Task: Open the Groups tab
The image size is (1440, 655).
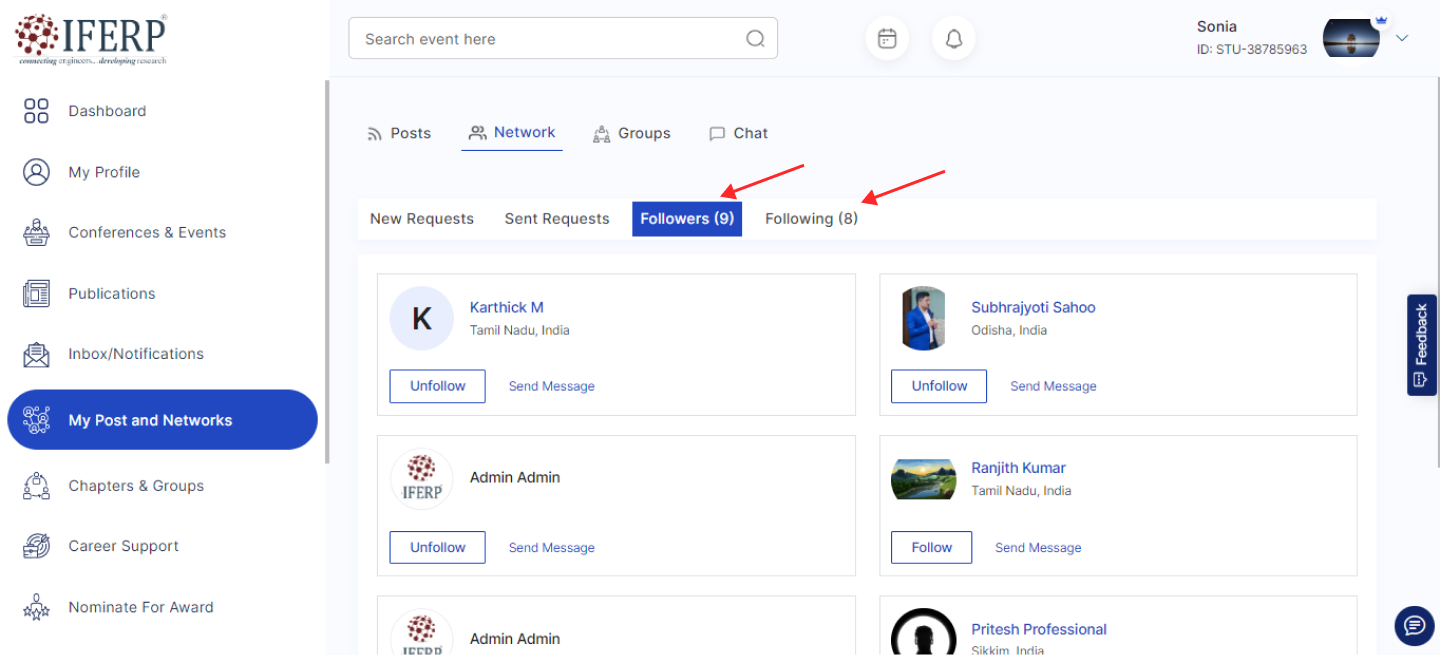Action: coord(632,133)
